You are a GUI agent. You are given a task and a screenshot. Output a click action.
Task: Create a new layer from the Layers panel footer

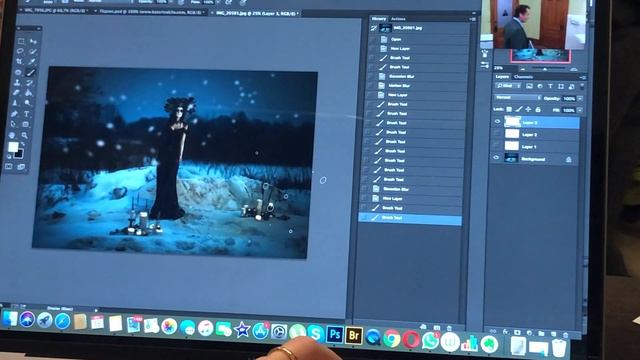click(x=553, y=334)
